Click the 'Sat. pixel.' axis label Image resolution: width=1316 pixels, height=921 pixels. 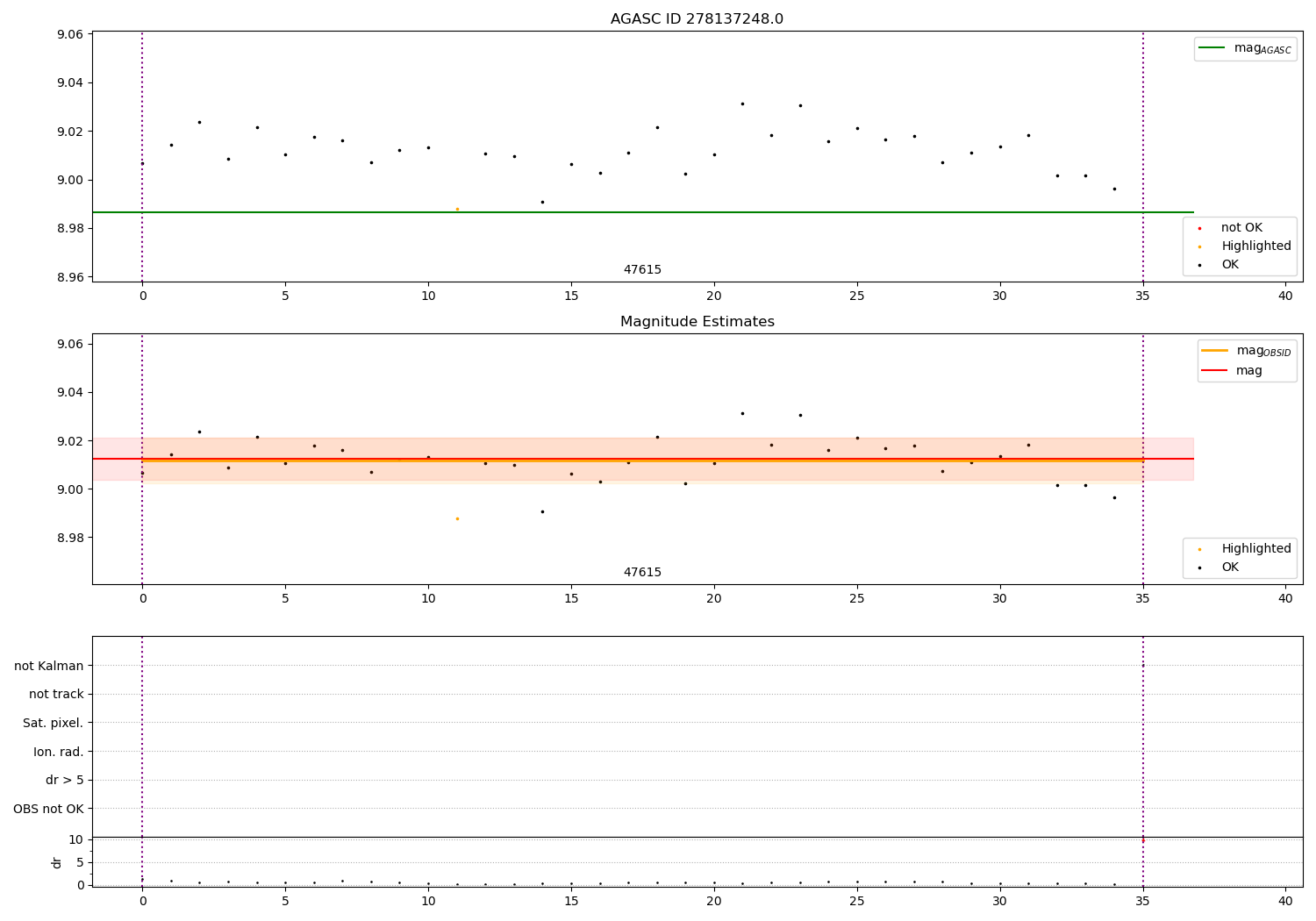[54, 724]
